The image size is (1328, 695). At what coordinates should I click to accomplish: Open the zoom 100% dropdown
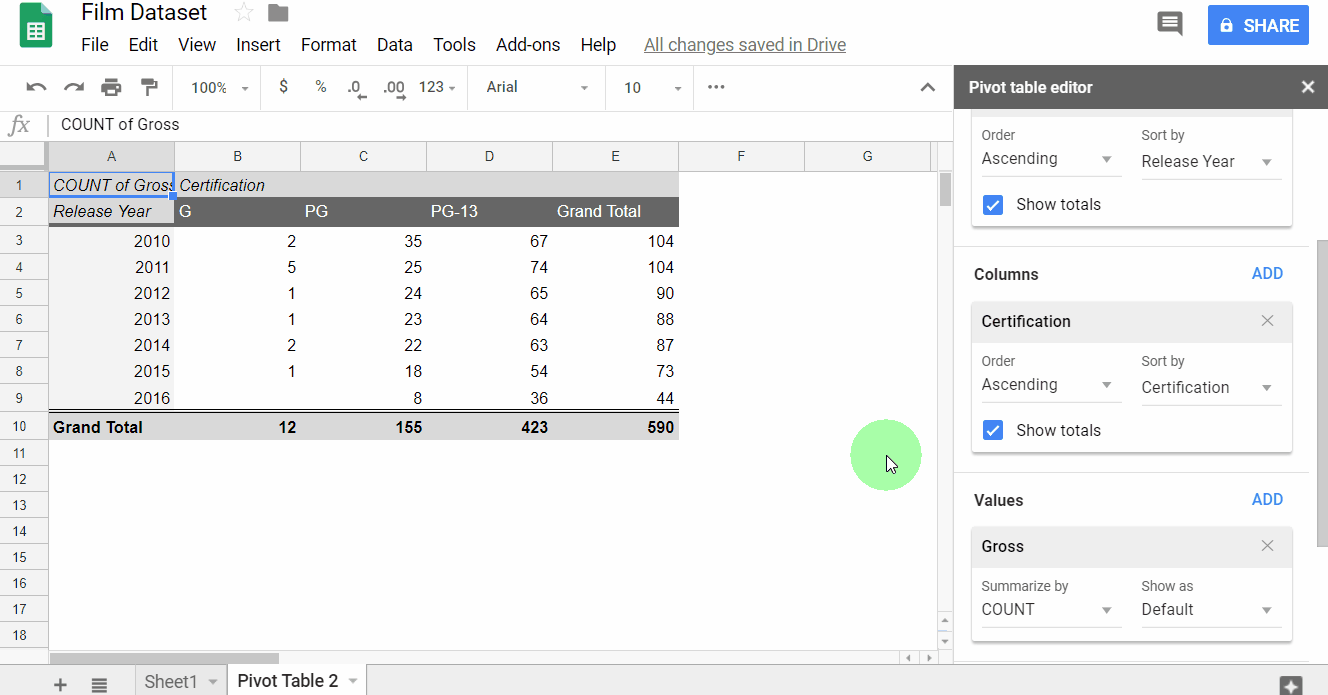pos(219,88)
